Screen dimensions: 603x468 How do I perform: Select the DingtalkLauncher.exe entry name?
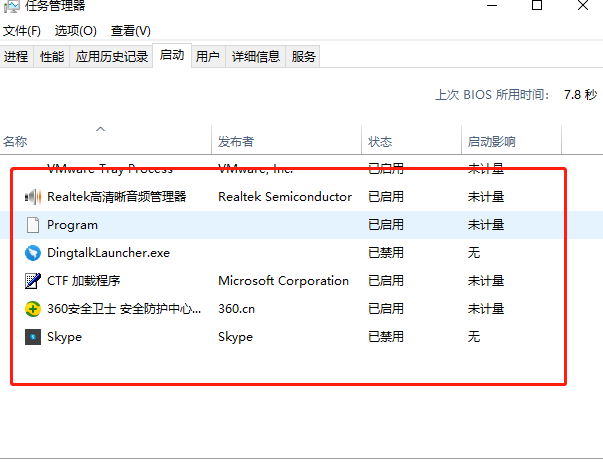(108, 253)
